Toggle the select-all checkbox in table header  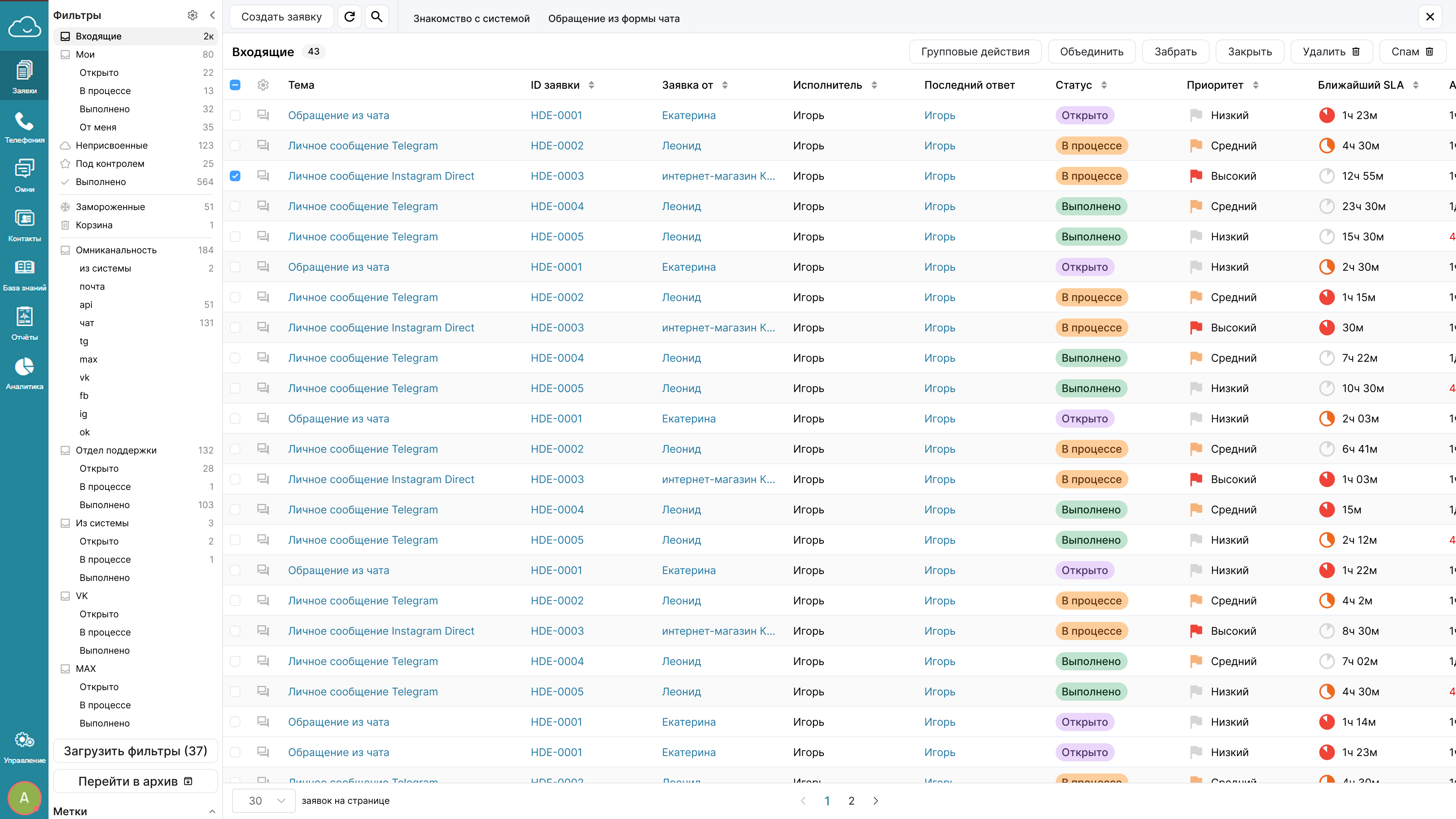coord(235,85)
